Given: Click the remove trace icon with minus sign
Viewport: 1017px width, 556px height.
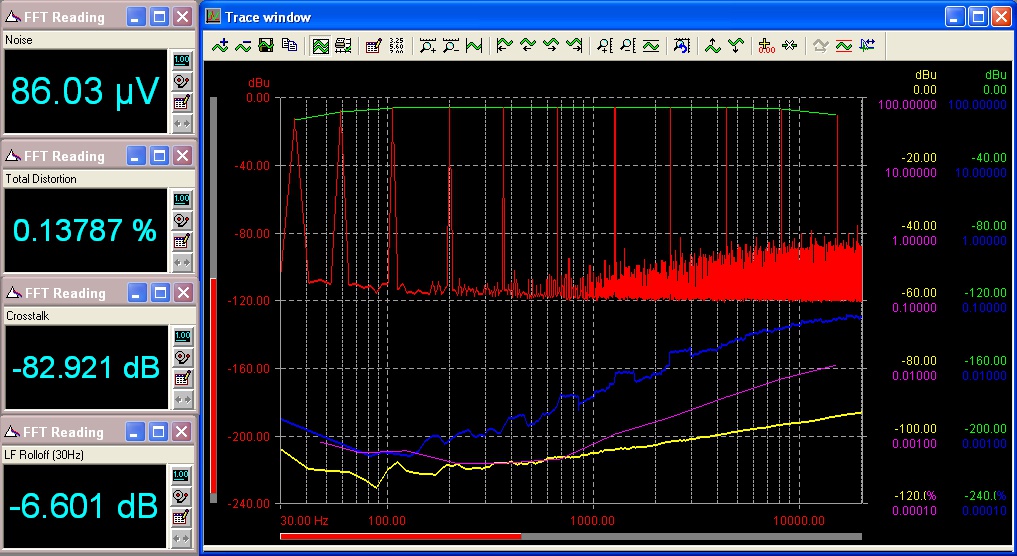Looking at the screenshot, I should coord(243,45).
